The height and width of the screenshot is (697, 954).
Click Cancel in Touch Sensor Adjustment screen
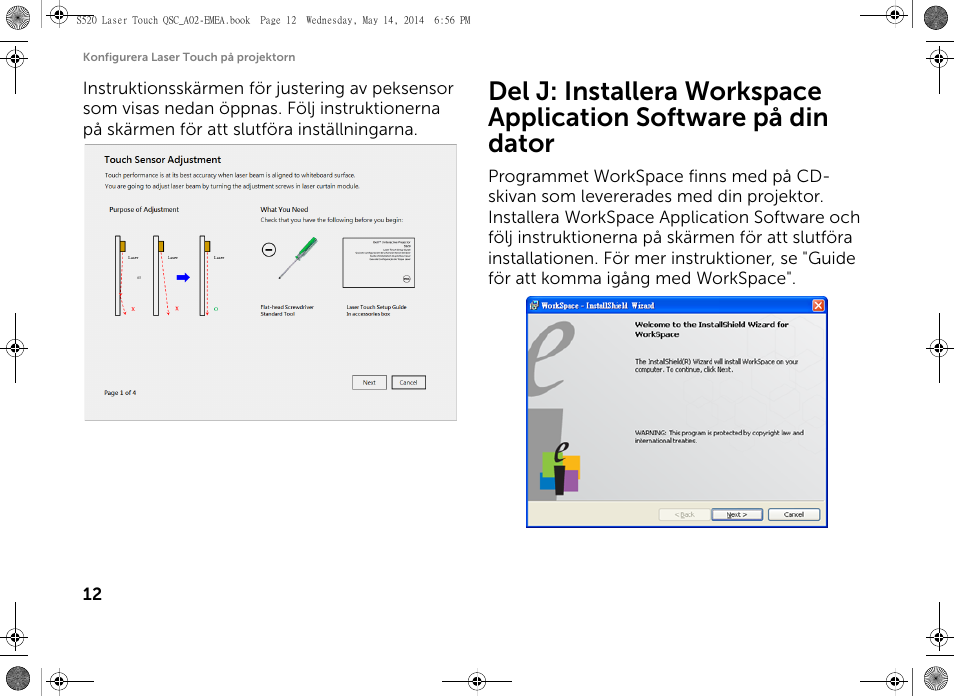(x=408, y=383)
